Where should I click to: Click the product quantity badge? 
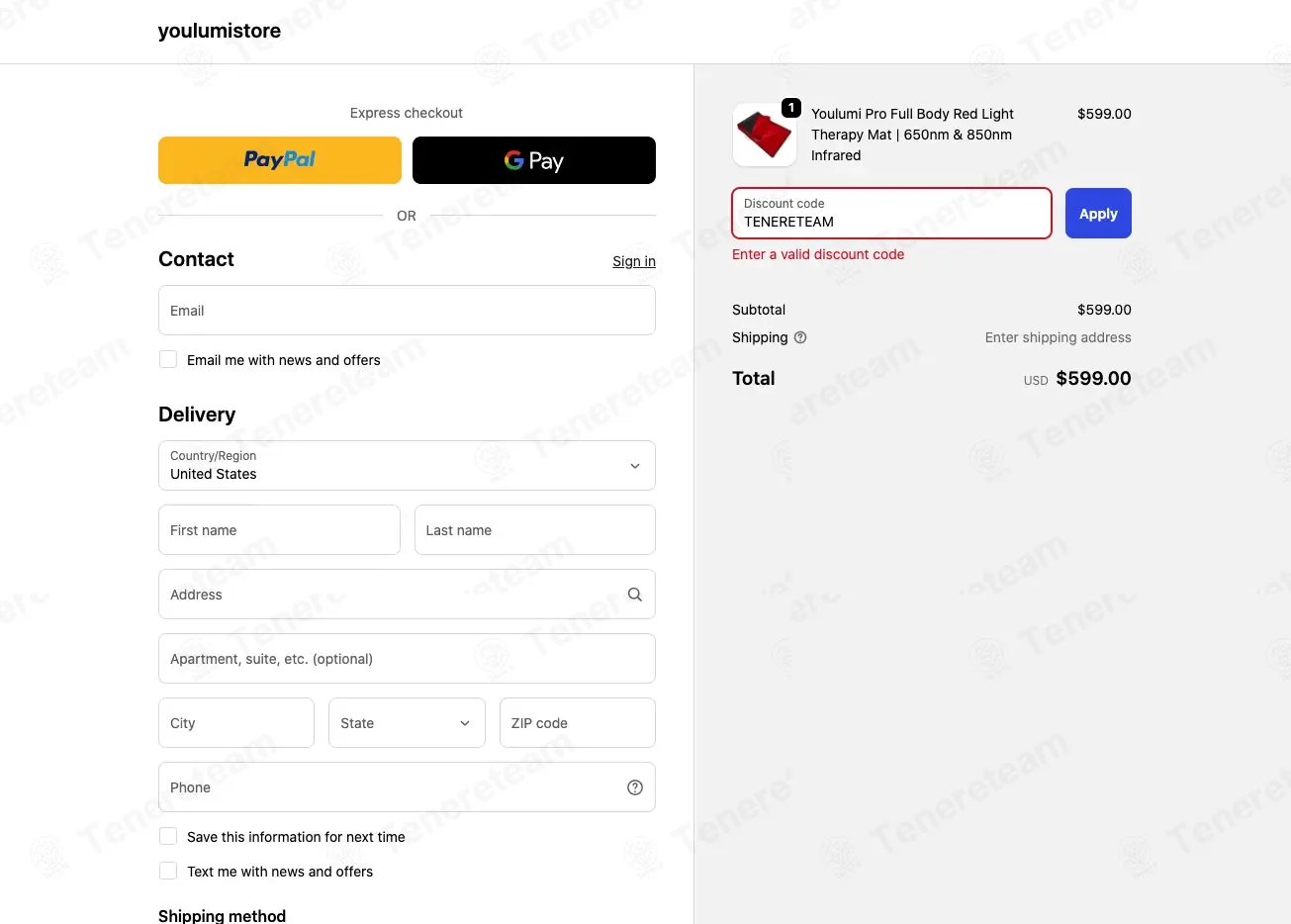pos(791,108)
